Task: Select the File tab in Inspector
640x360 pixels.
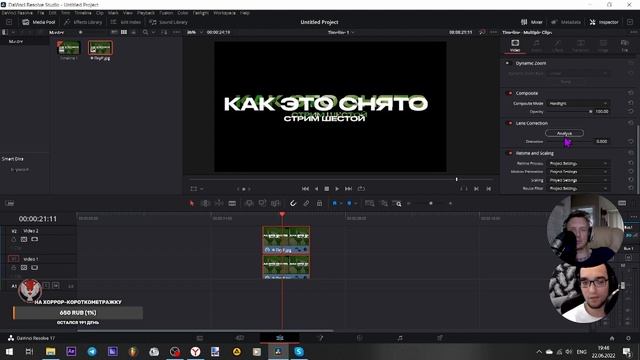Action: 624,46
